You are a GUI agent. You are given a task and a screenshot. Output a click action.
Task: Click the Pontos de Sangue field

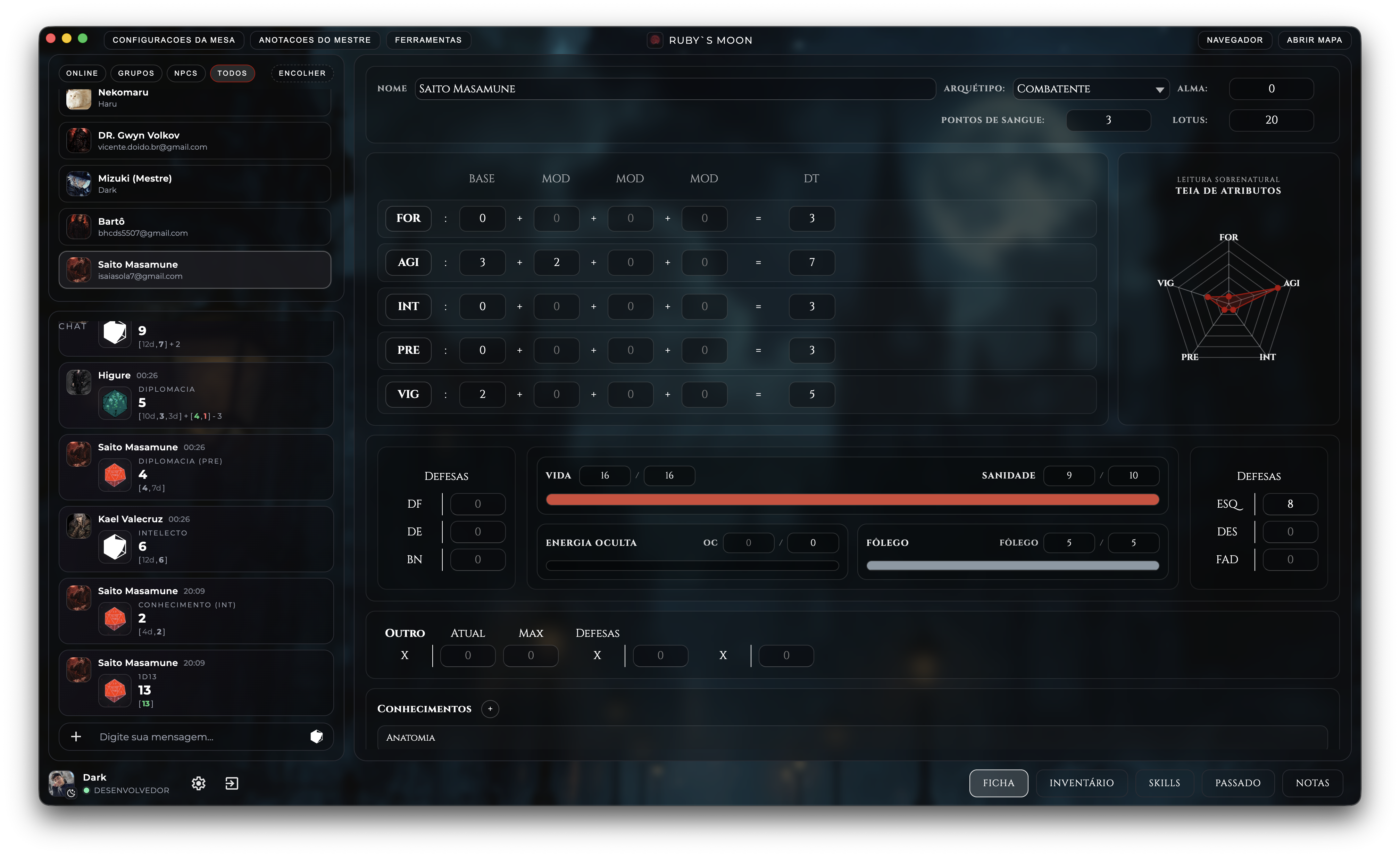[1108, 120]
